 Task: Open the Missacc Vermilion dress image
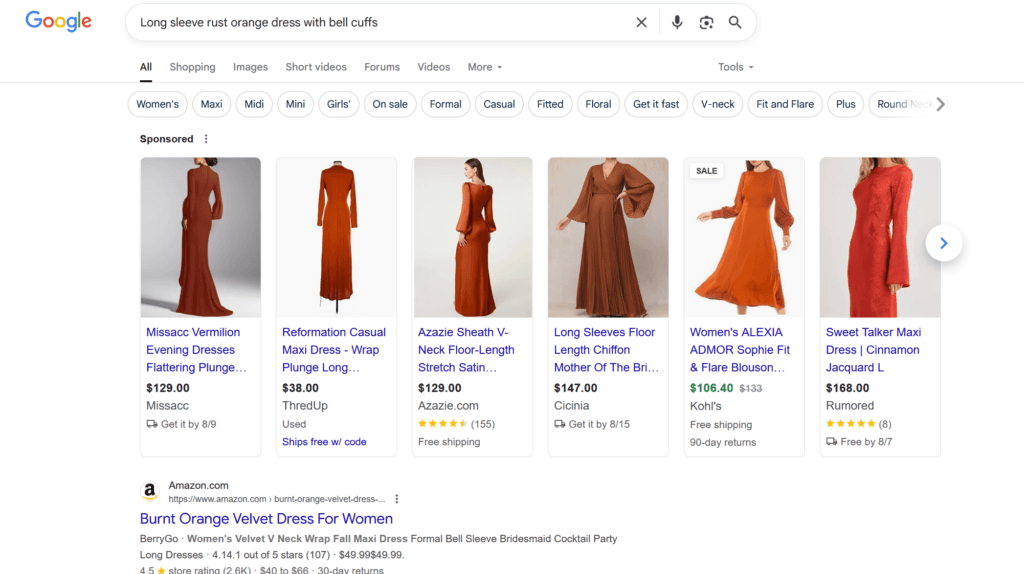coord(200,237)
